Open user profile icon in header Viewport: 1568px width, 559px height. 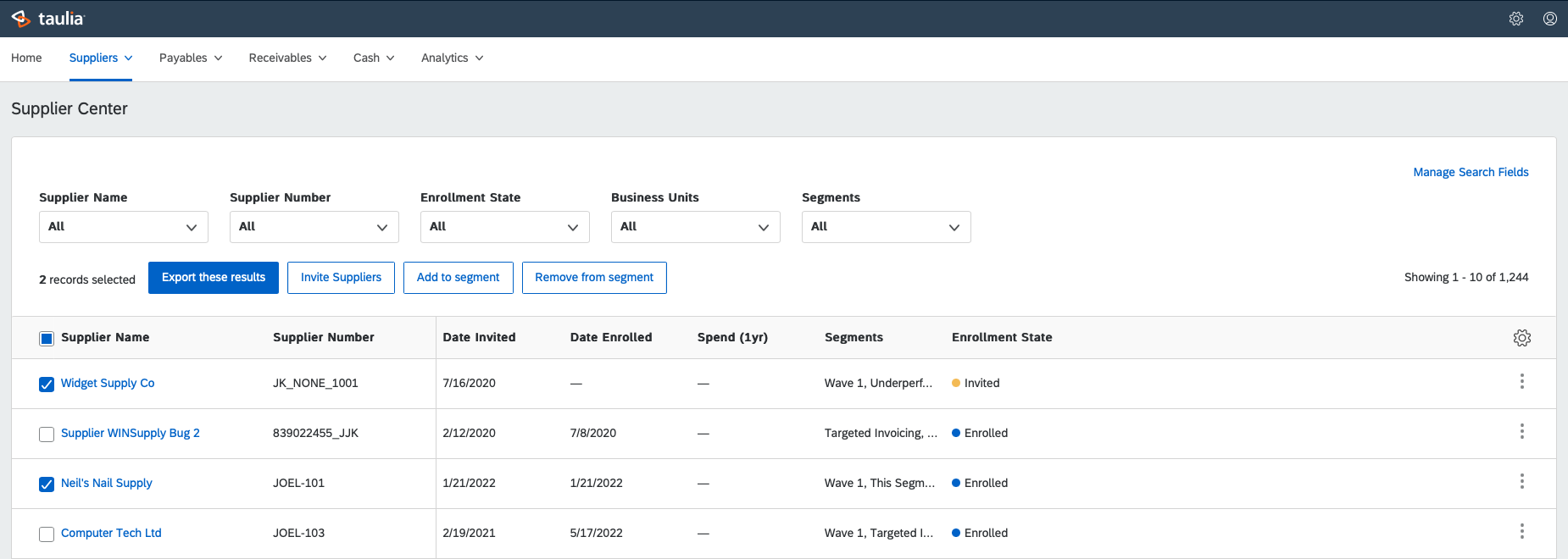pos(1550,19)
